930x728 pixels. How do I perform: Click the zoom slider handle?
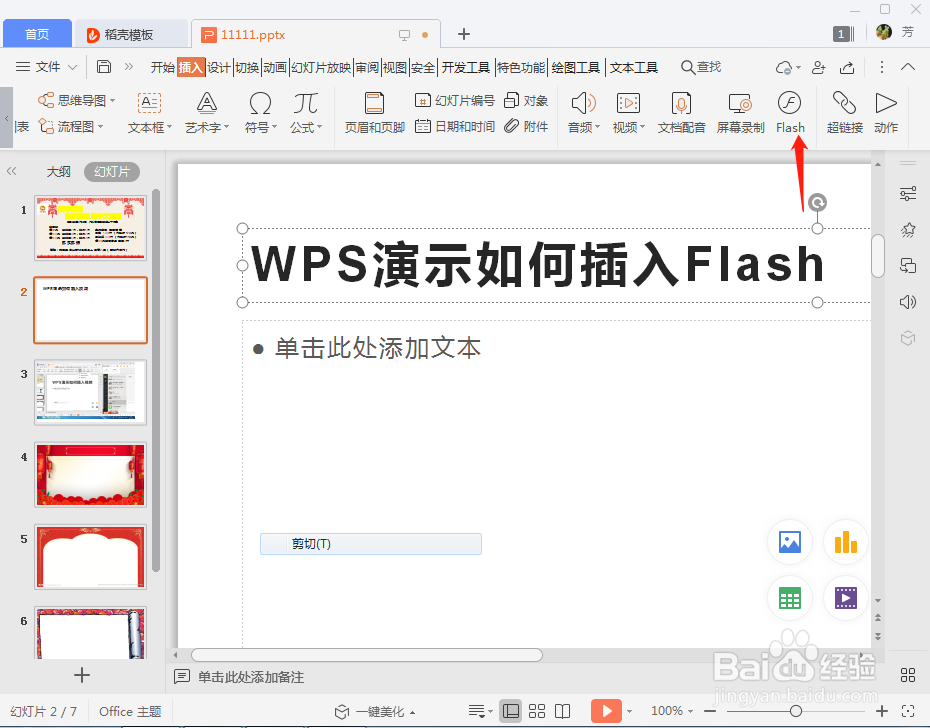click(796, 711)
